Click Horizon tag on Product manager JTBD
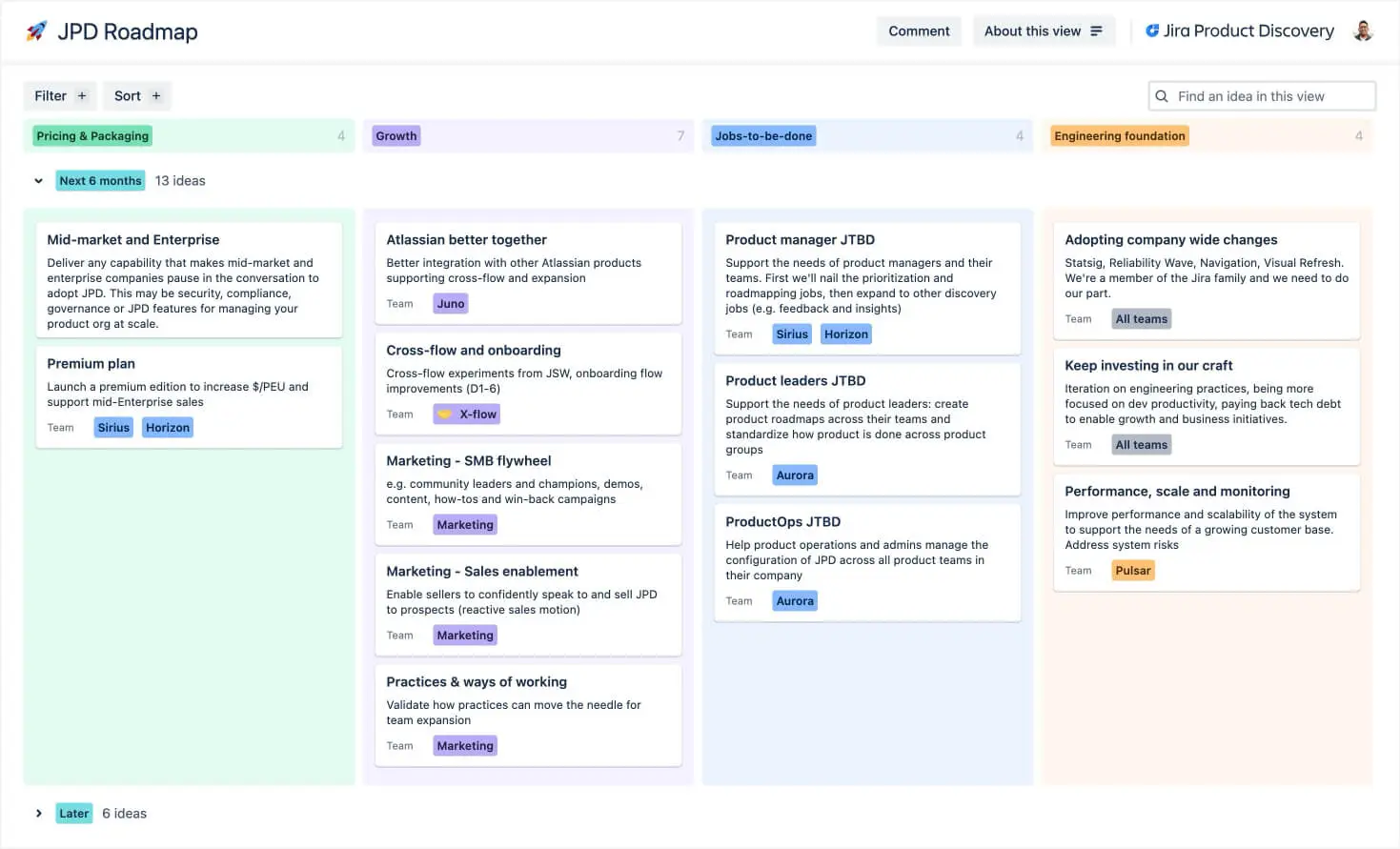 click(x=846, y=334)
